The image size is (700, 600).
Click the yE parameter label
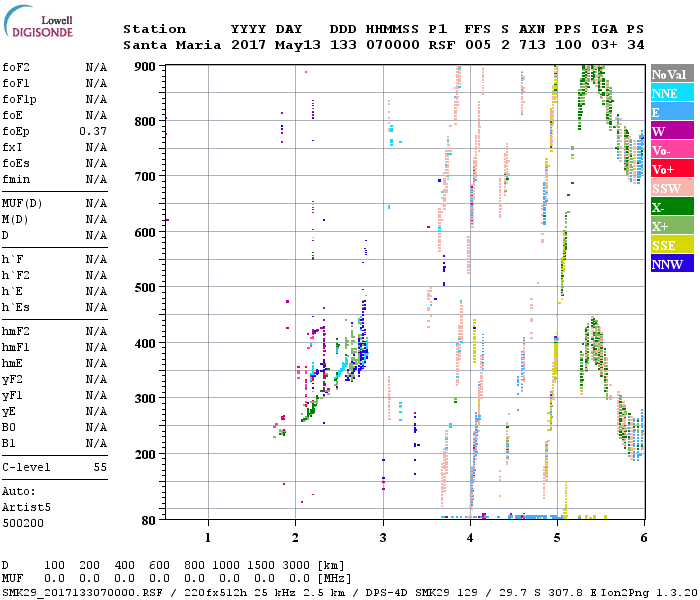[9, 412]
